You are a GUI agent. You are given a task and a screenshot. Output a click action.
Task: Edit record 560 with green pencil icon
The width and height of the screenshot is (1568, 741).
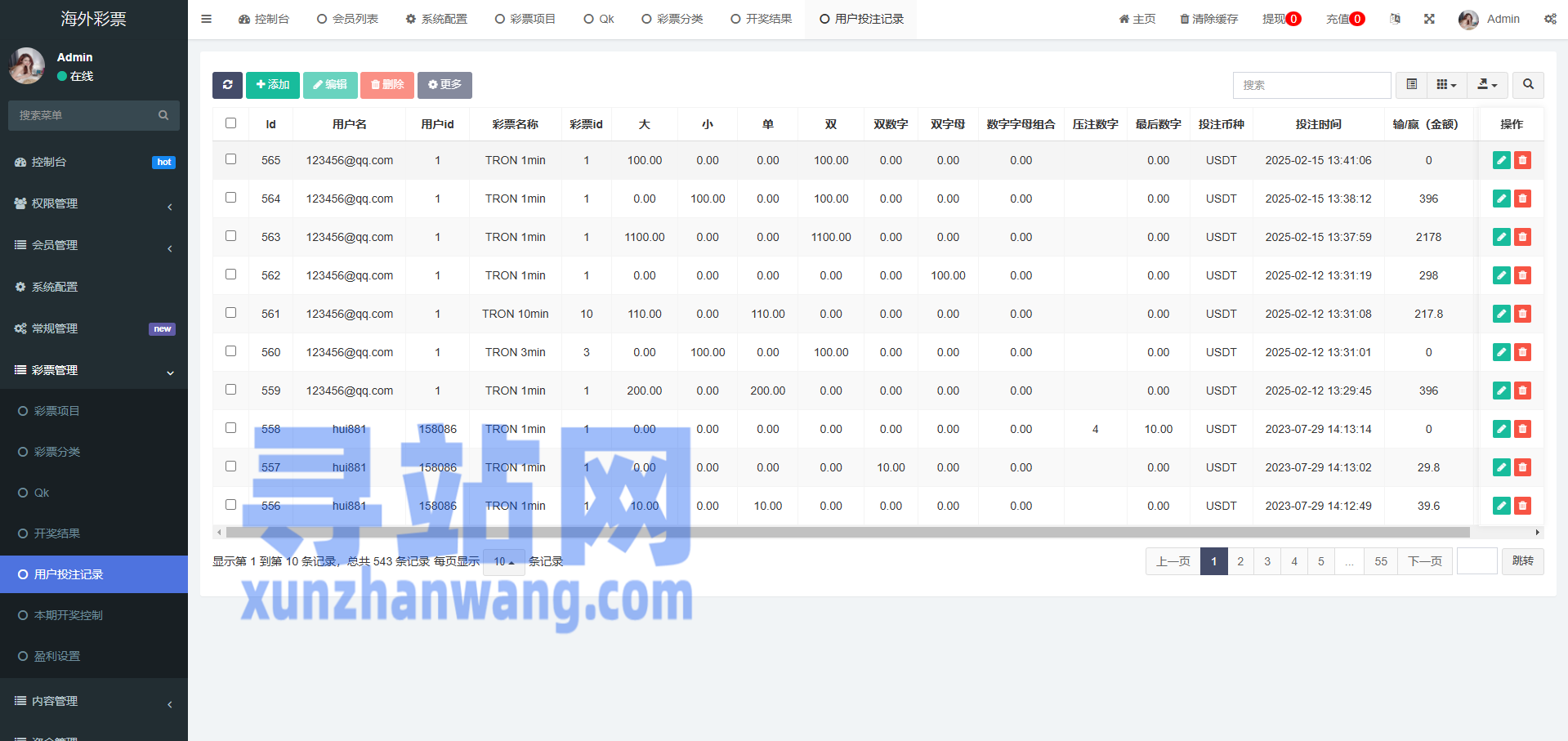(x=1501, y=352)
